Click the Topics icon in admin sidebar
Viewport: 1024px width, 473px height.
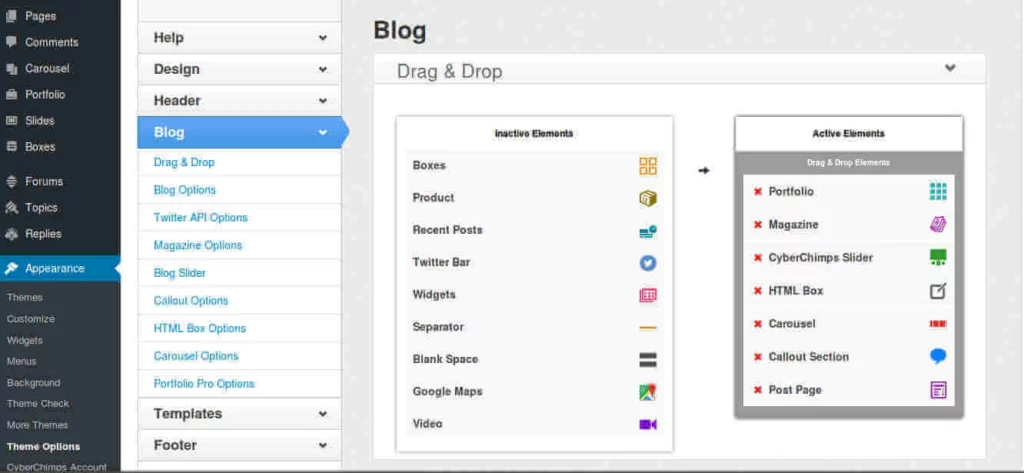11,207
